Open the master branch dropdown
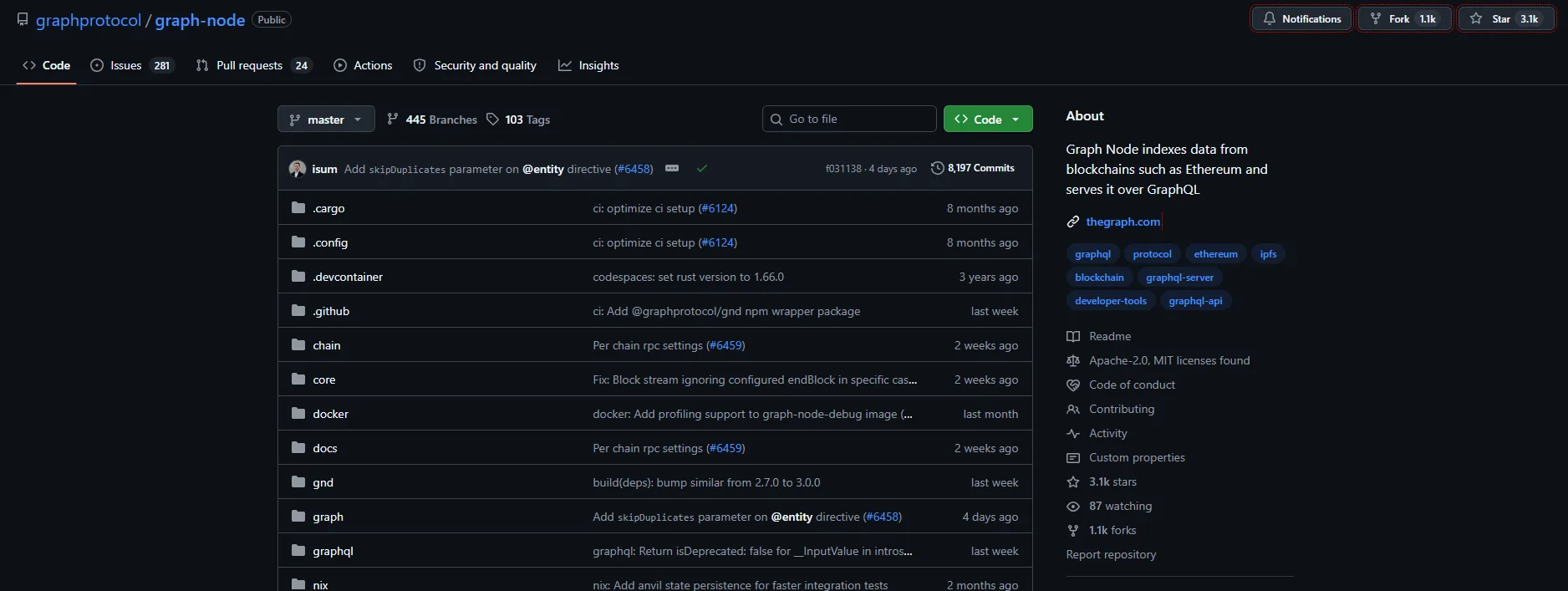 pyautogui.click(x=326, y=120)
